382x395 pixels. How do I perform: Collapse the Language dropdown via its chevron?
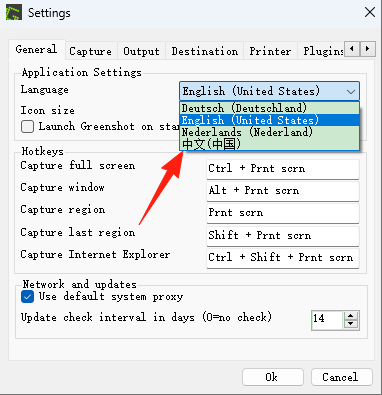tap(351, 91)
